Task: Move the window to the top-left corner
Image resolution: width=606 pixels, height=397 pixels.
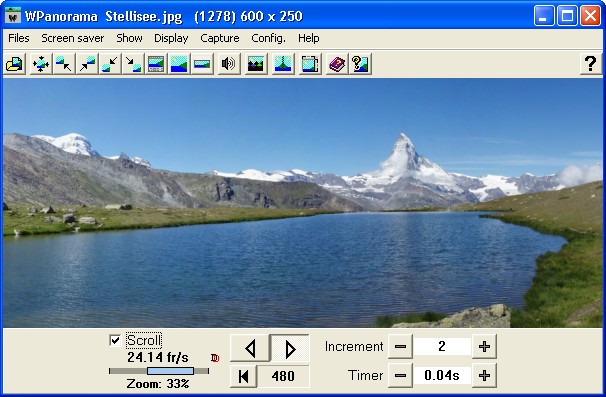Action: tap(64, 64)
